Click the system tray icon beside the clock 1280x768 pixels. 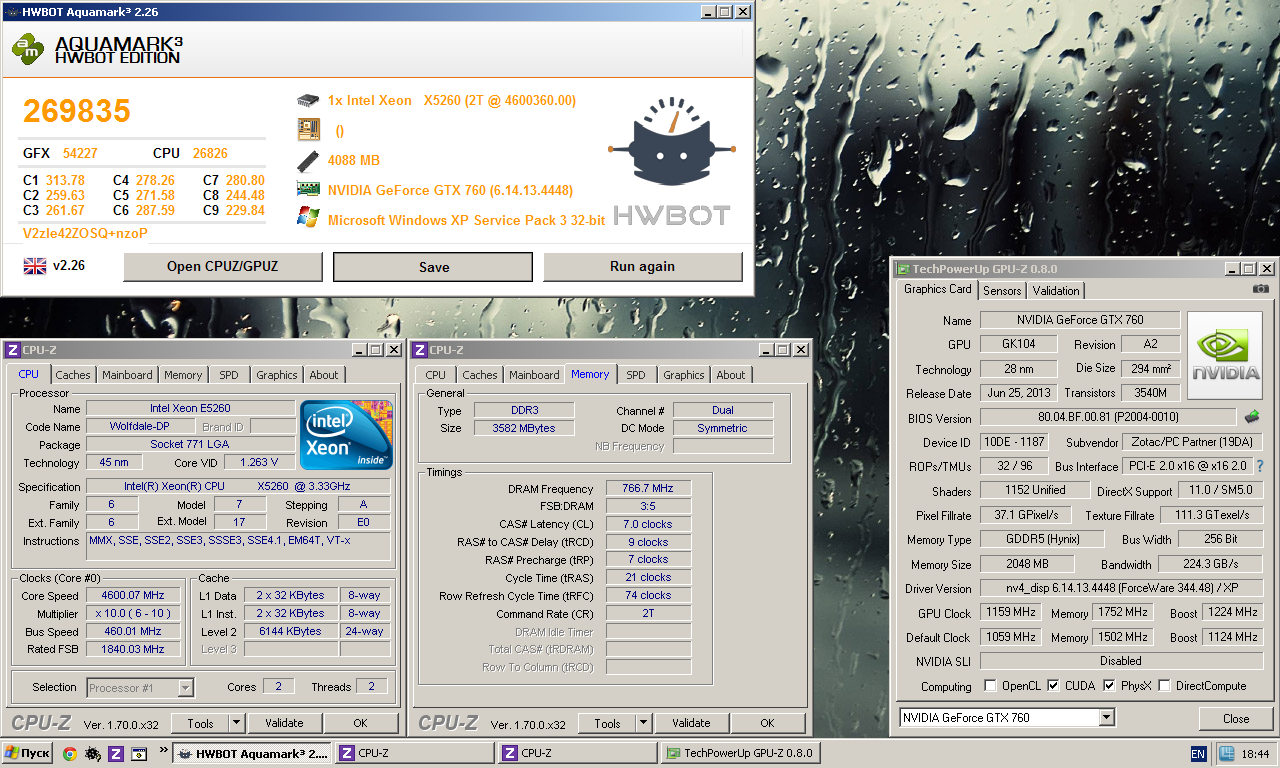(x=1227, y=754)
